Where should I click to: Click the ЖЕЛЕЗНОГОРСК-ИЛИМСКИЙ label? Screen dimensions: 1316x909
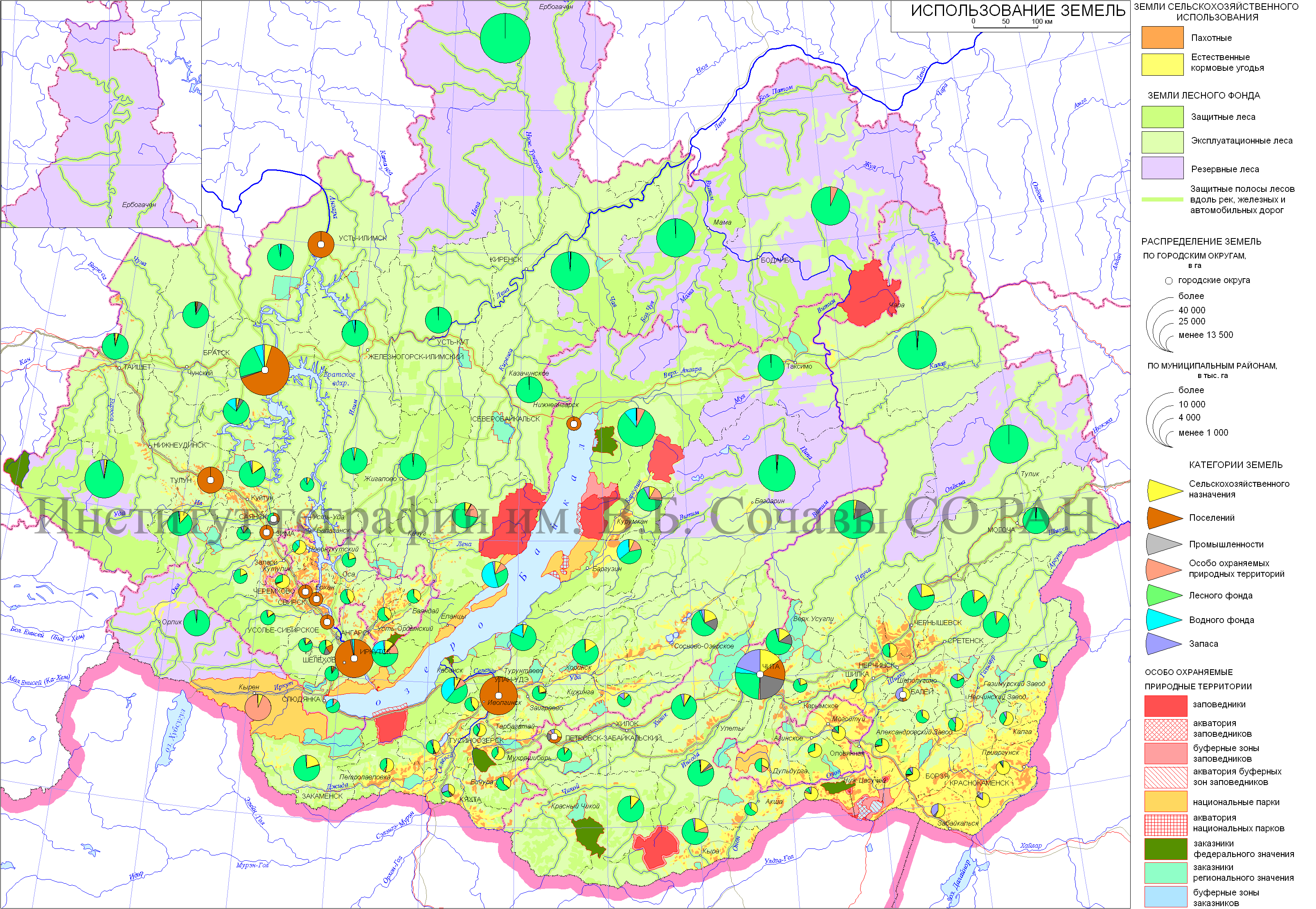[416, 357]
